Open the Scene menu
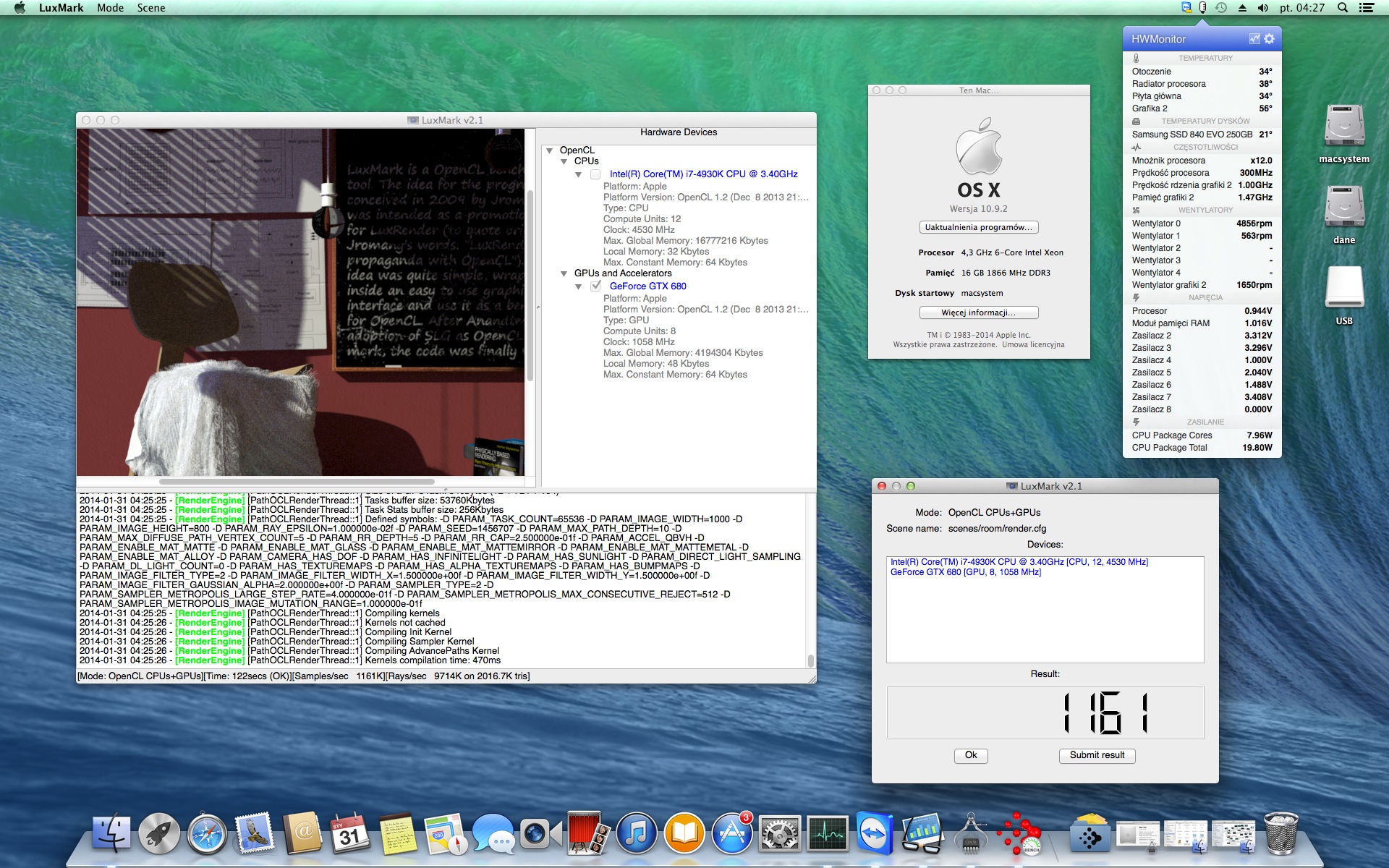The image size is (1389, 868). (151, 8)
